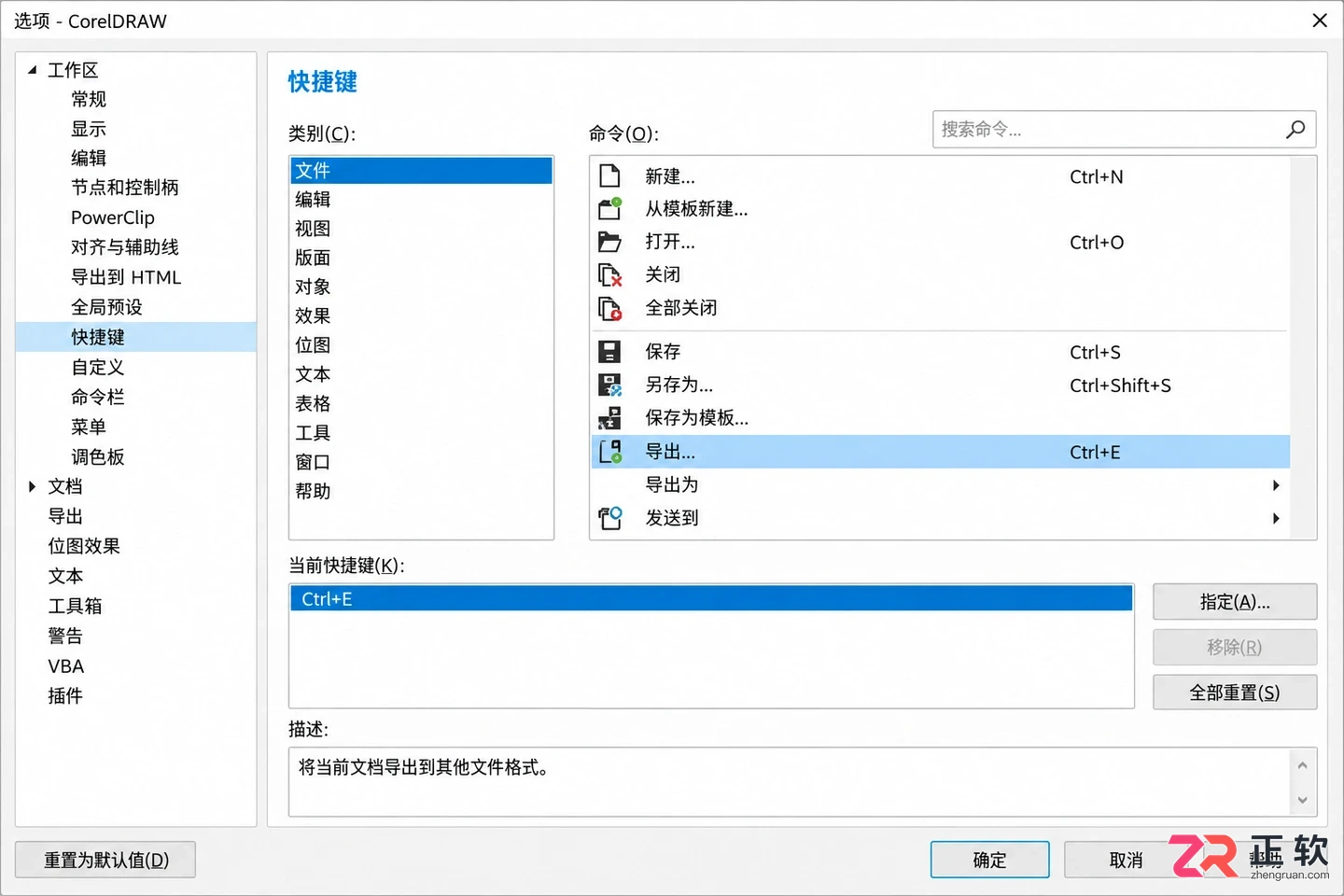Click 重置为默认值(D) button

pos(105,860)
